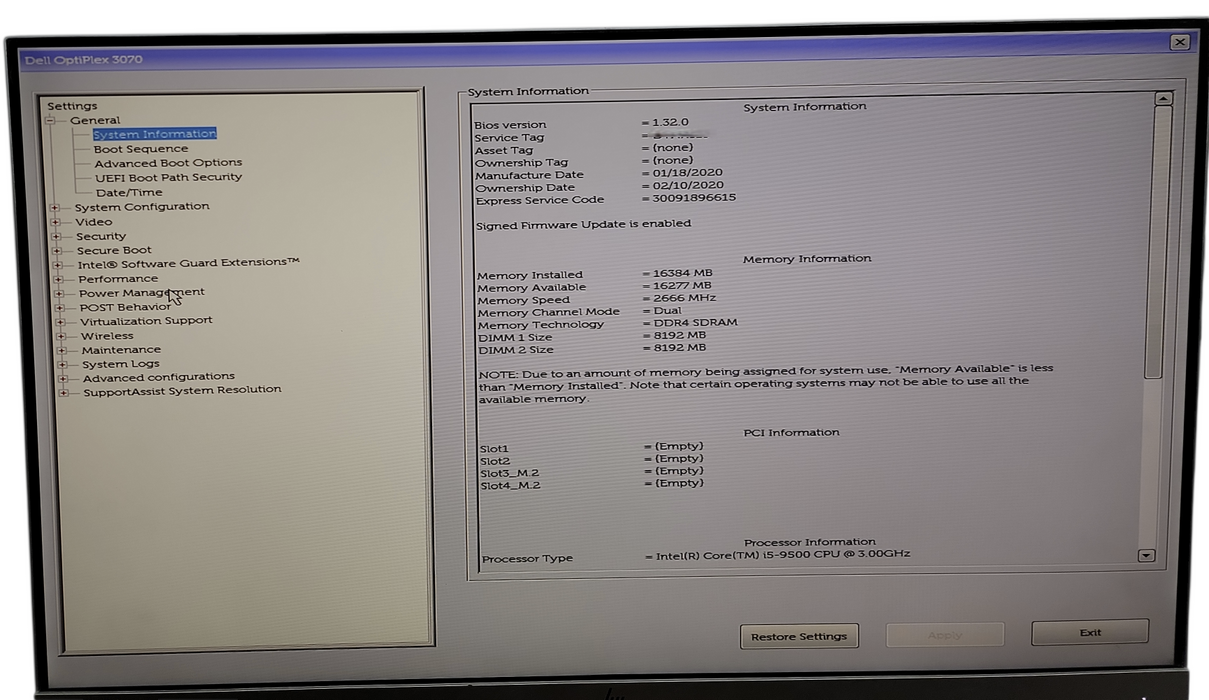Click the Restore Settings button
This screenshot has height=700, width=1209.
pos(798,636)
